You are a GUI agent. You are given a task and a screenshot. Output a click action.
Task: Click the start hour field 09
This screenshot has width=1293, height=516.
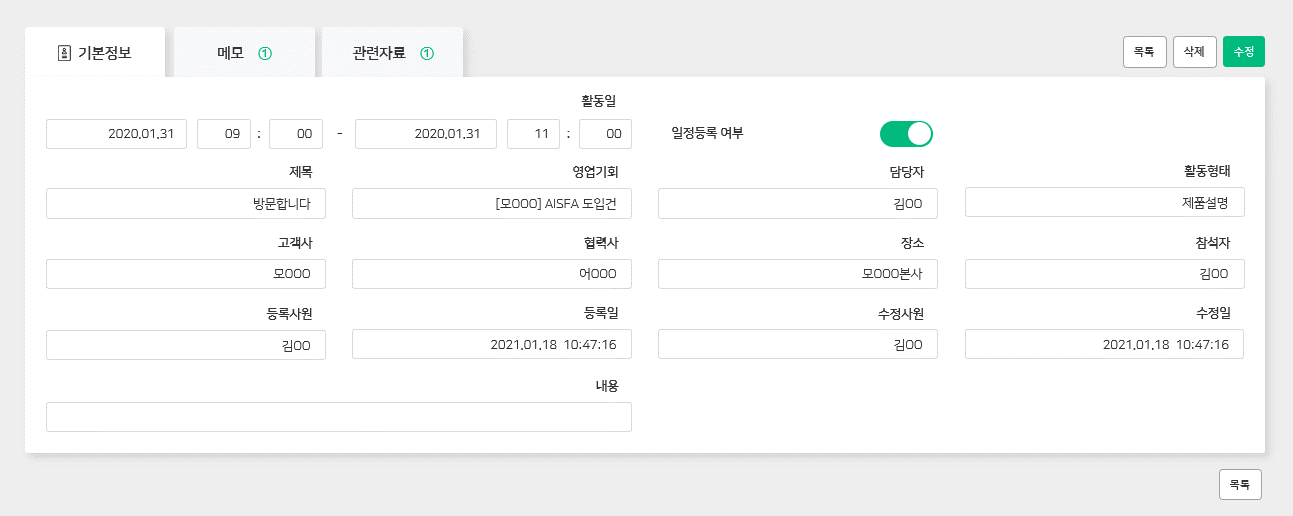[x=224, y=134]
